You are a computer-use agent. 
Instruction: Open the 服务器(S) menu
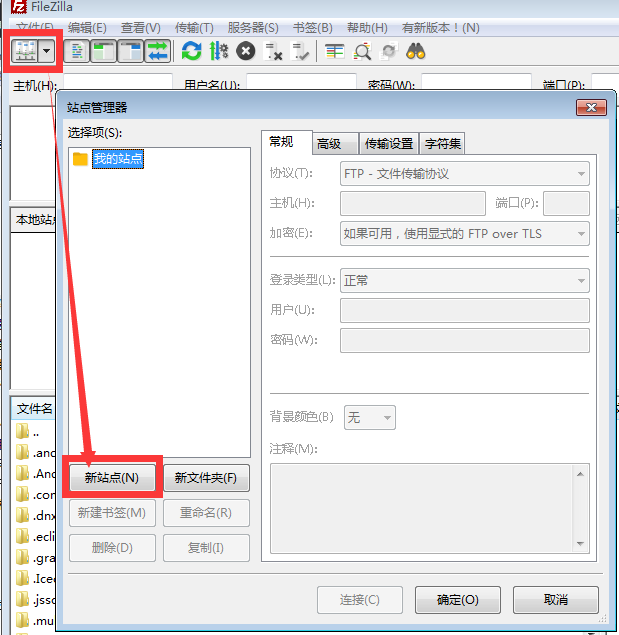click(x=253, y=28)
